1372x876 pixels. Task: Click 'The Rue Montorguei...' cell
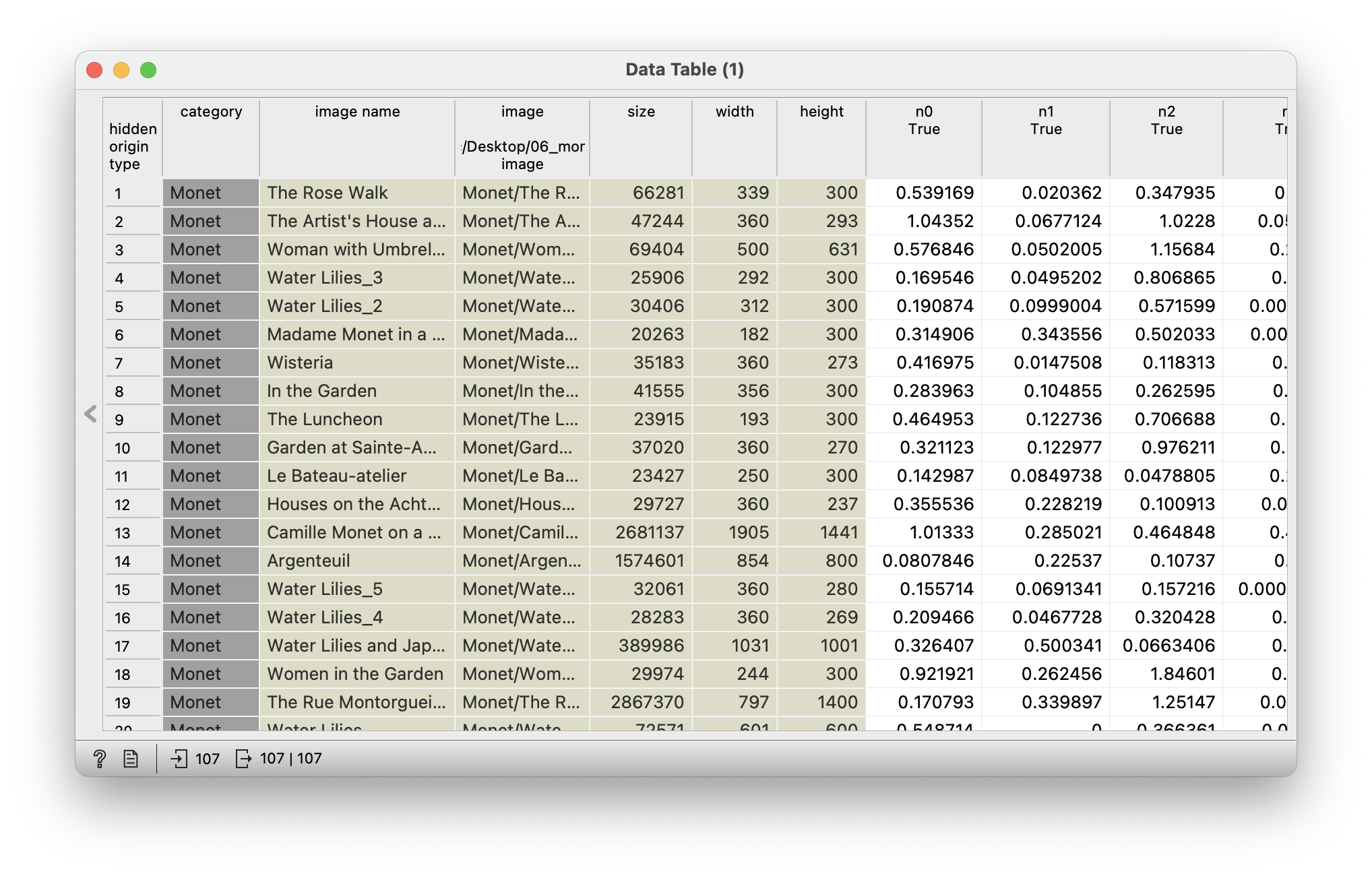(x=357, y=702)
